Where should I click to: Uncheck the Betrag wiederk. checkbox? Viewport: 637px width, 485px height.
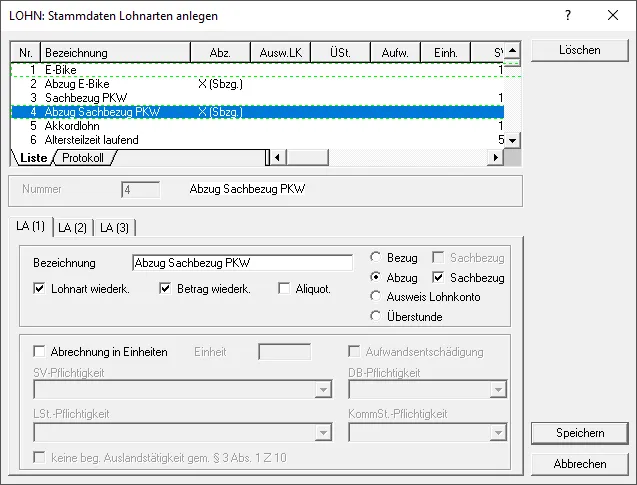pos(165,289)
